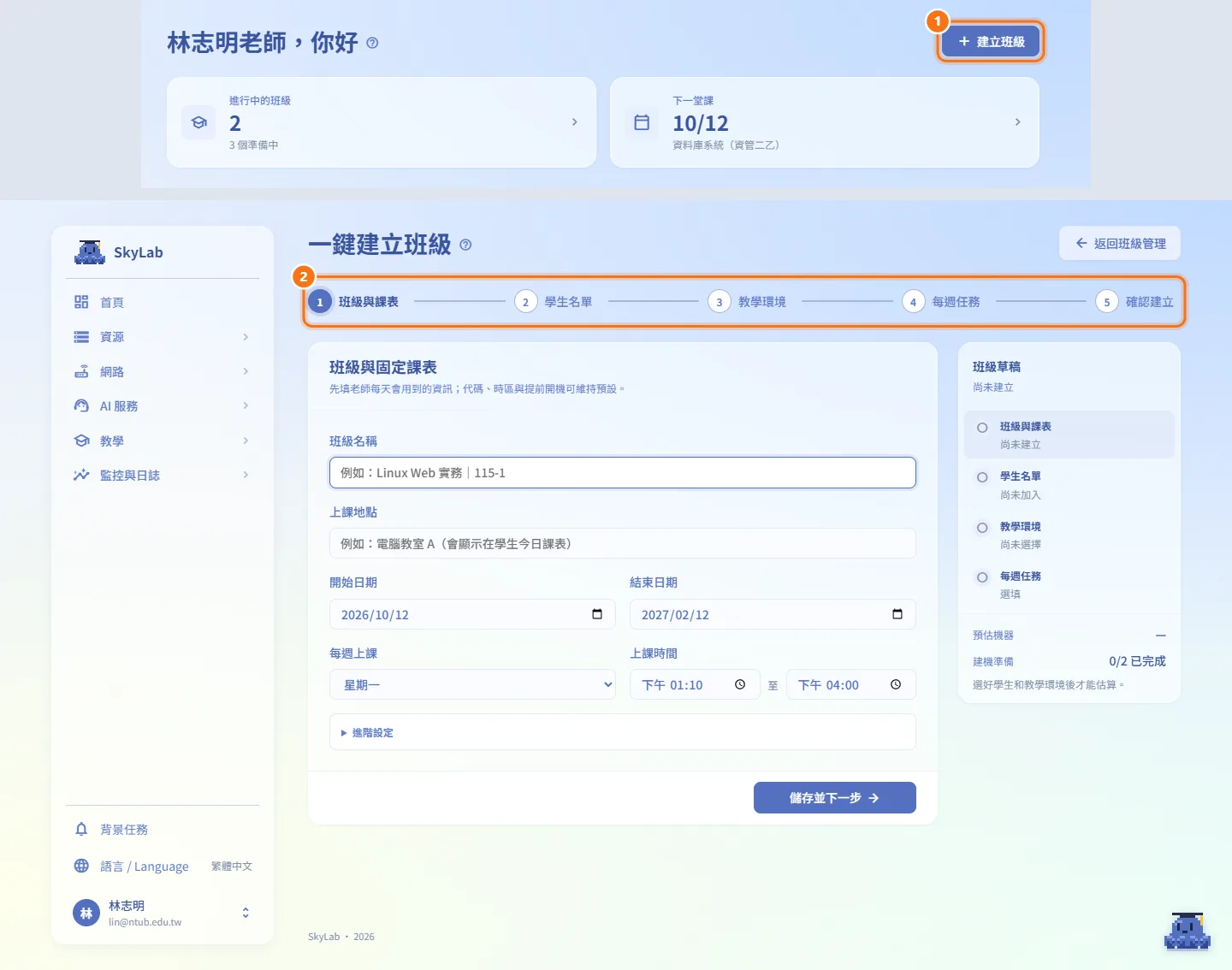Expand the 網路 menu chevron
This screenshot has height=970, width=1232.
point(246,371)
